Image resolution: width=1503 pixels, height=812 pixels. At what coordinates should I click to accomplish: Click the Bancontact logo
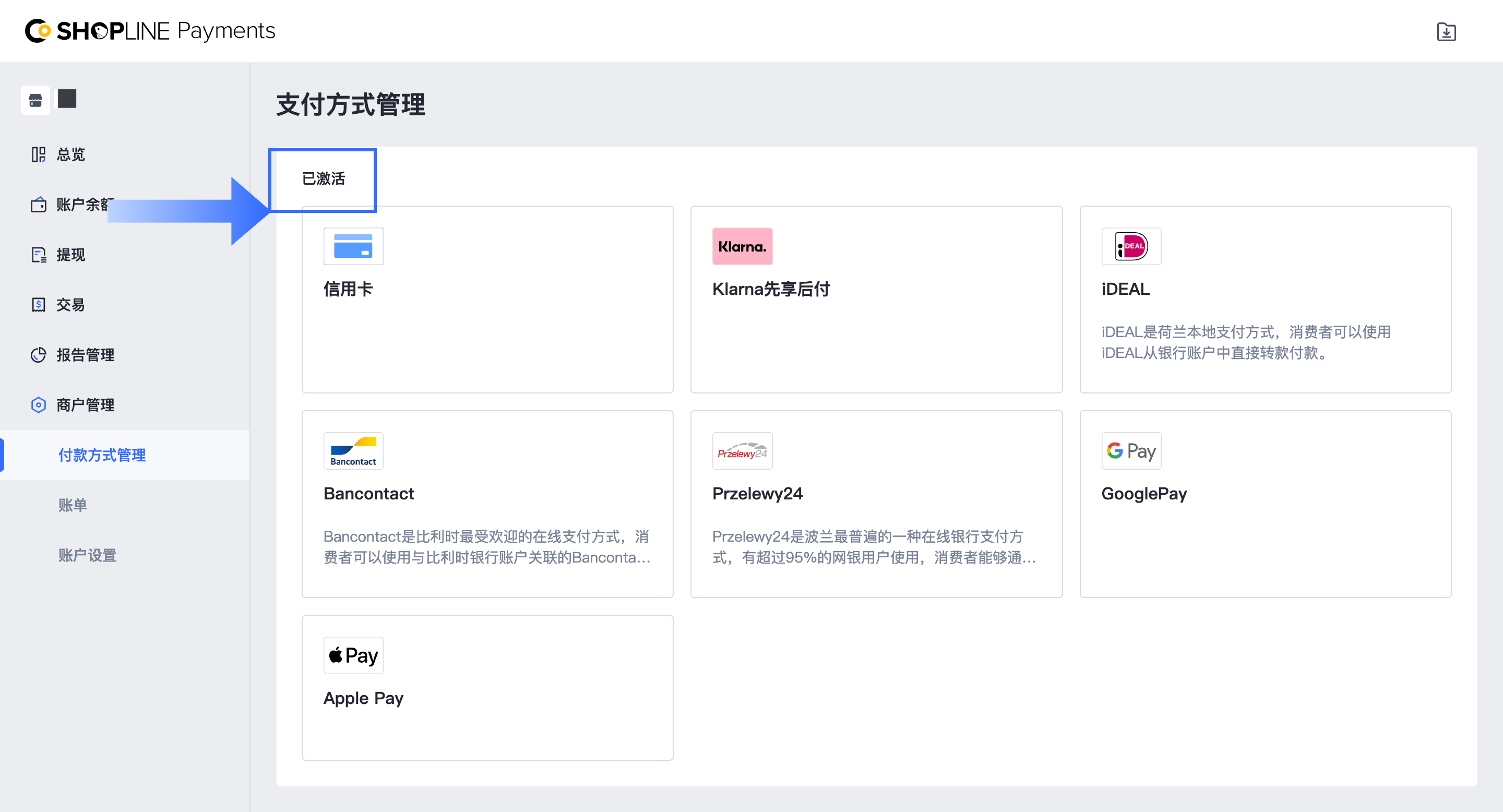[x=353, y=451]
